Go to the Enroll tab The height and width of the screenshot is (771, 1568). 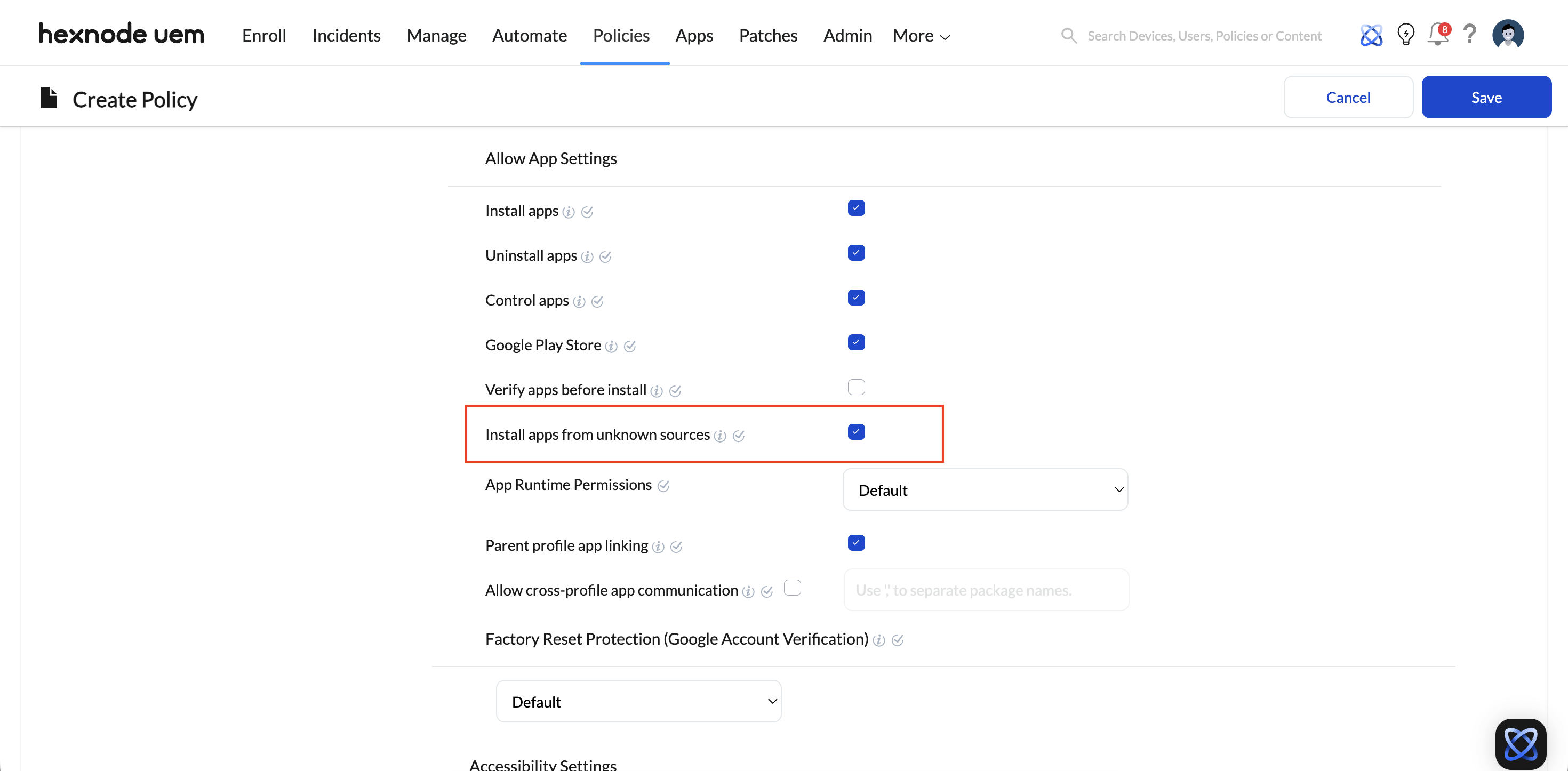pyautogui.click(x=264, y=36)
